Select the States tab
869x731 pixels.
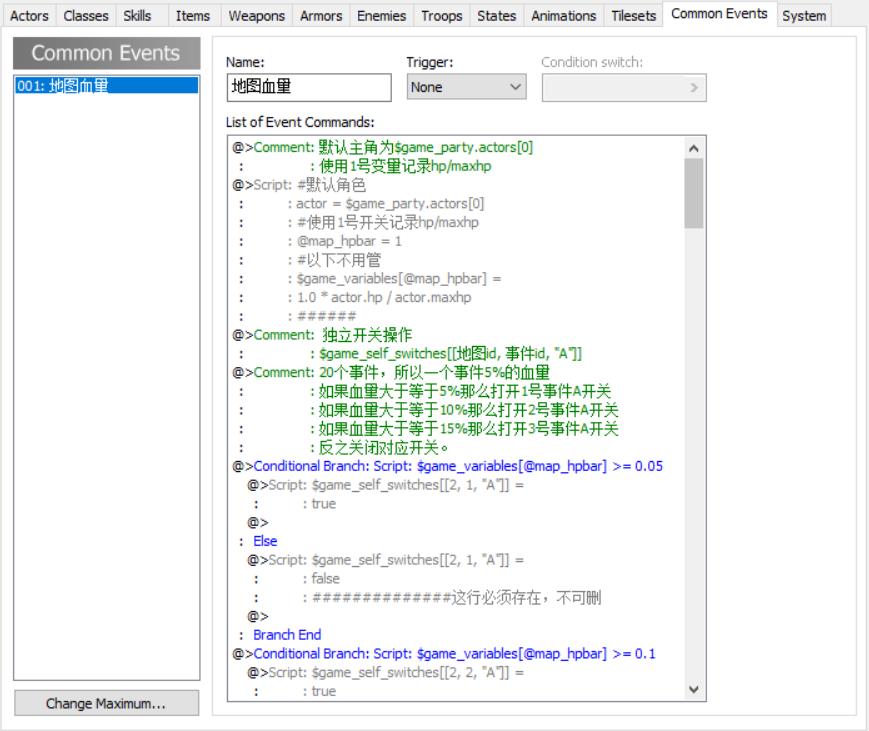497,16
